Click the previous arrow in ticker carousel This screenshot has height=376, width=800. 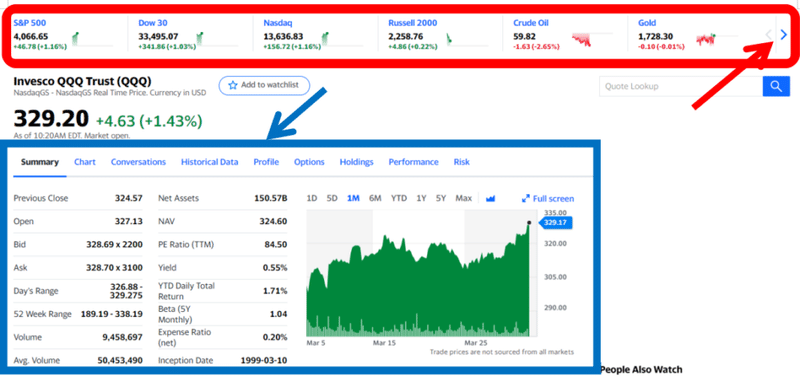pyautogui.click(x=769, y=35)
